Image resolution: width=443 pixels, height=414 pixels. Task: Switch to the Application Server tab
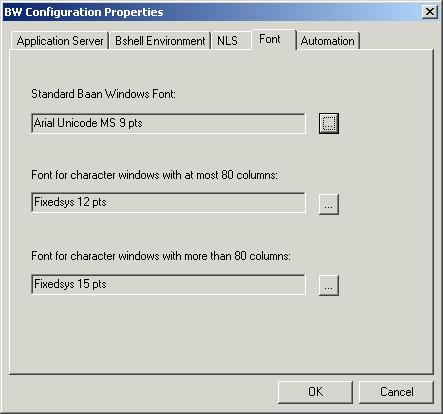tap(60, 41)
